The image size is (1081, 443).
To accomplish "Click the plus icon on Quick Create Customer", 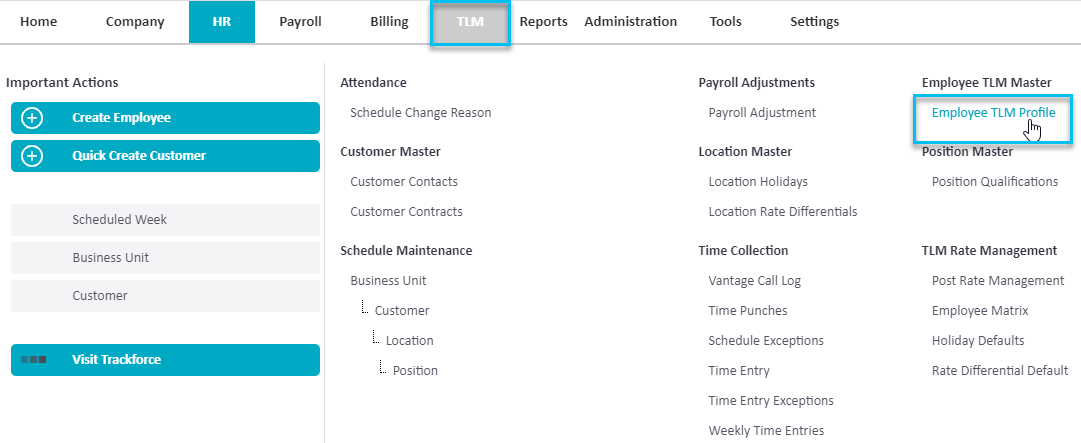I will [x=32, y=156].
